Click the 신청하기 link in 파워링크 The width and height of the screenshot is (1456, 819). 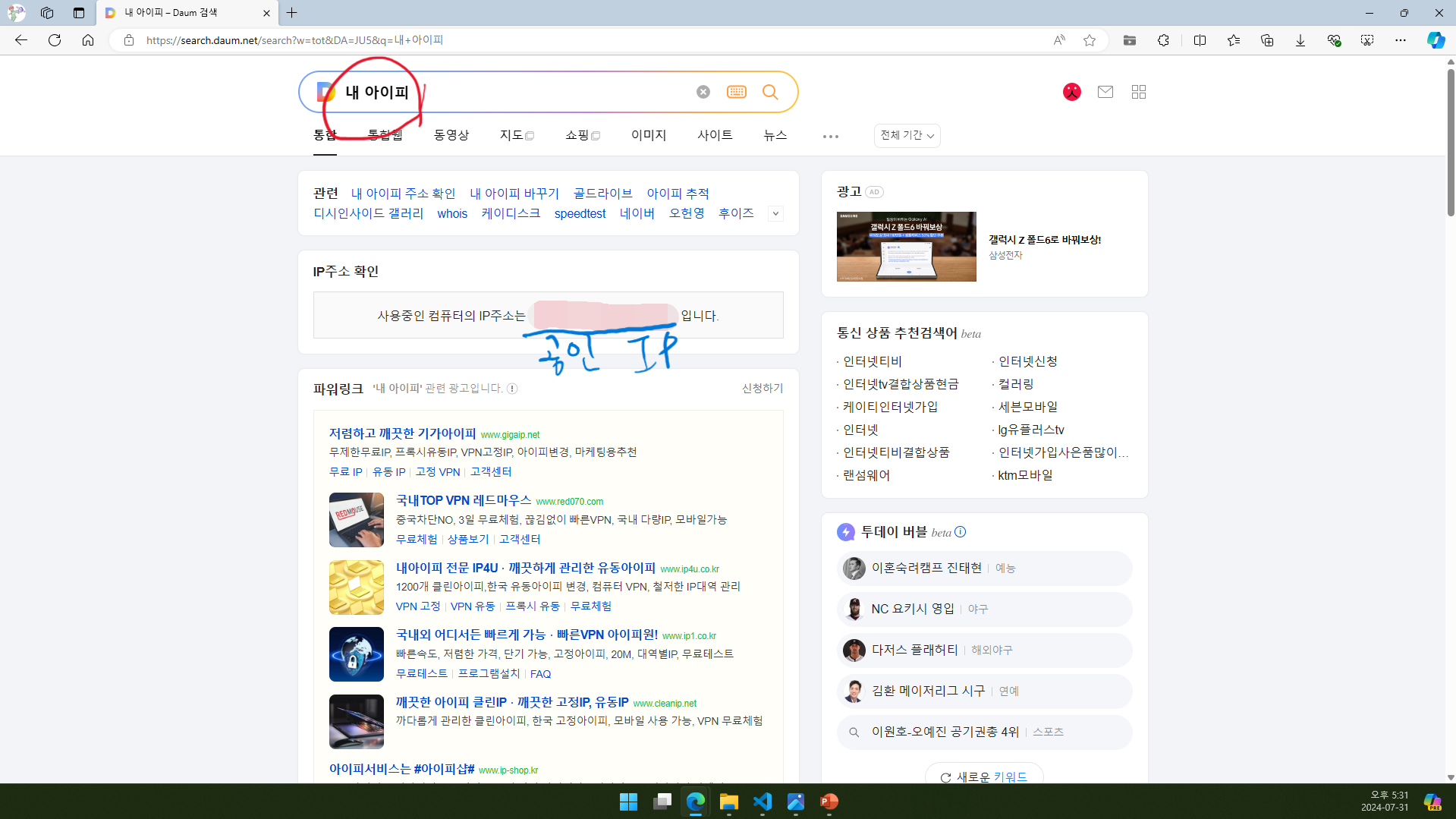point(763,389)
